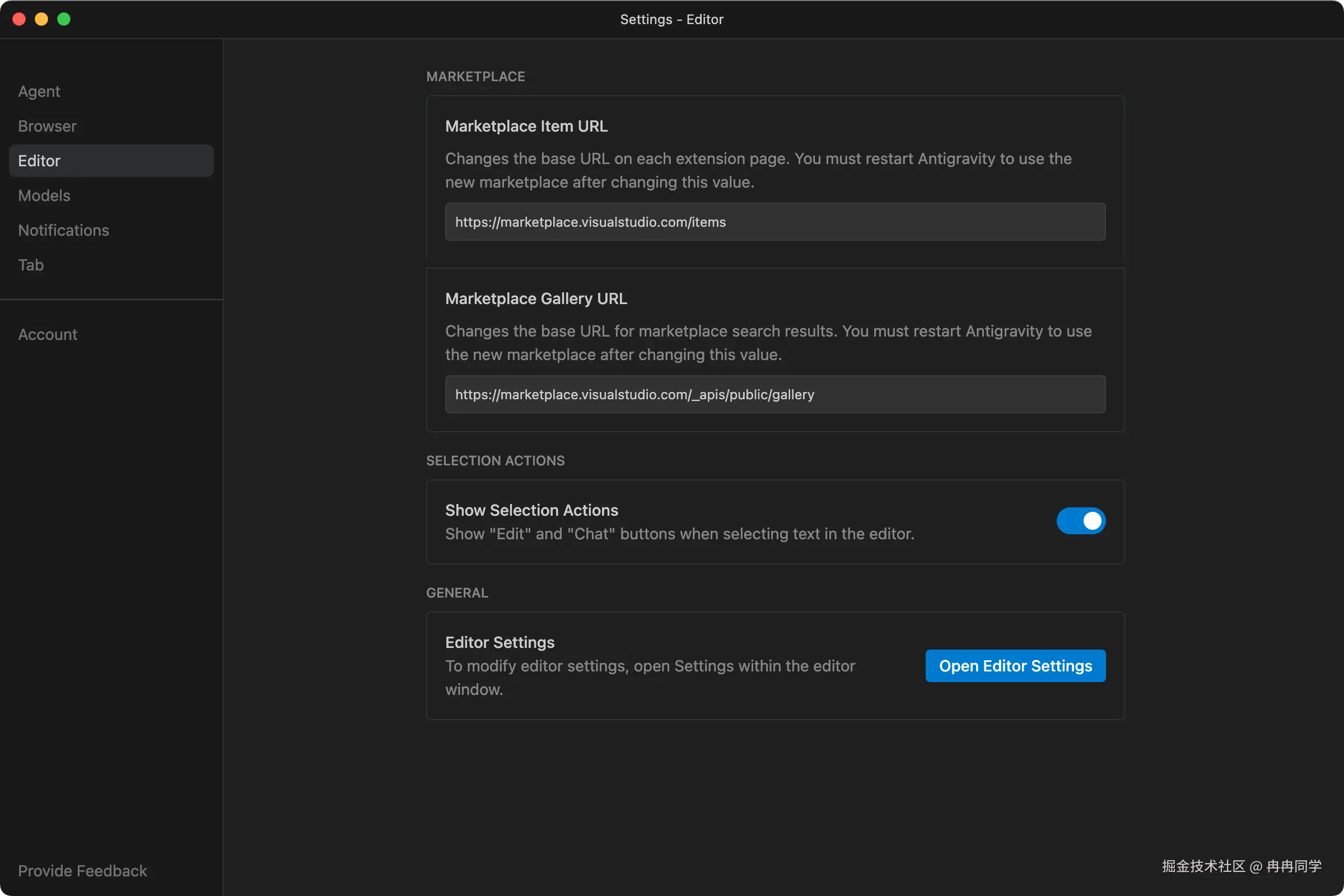Open the Agent settings section

tap(39, 91)
